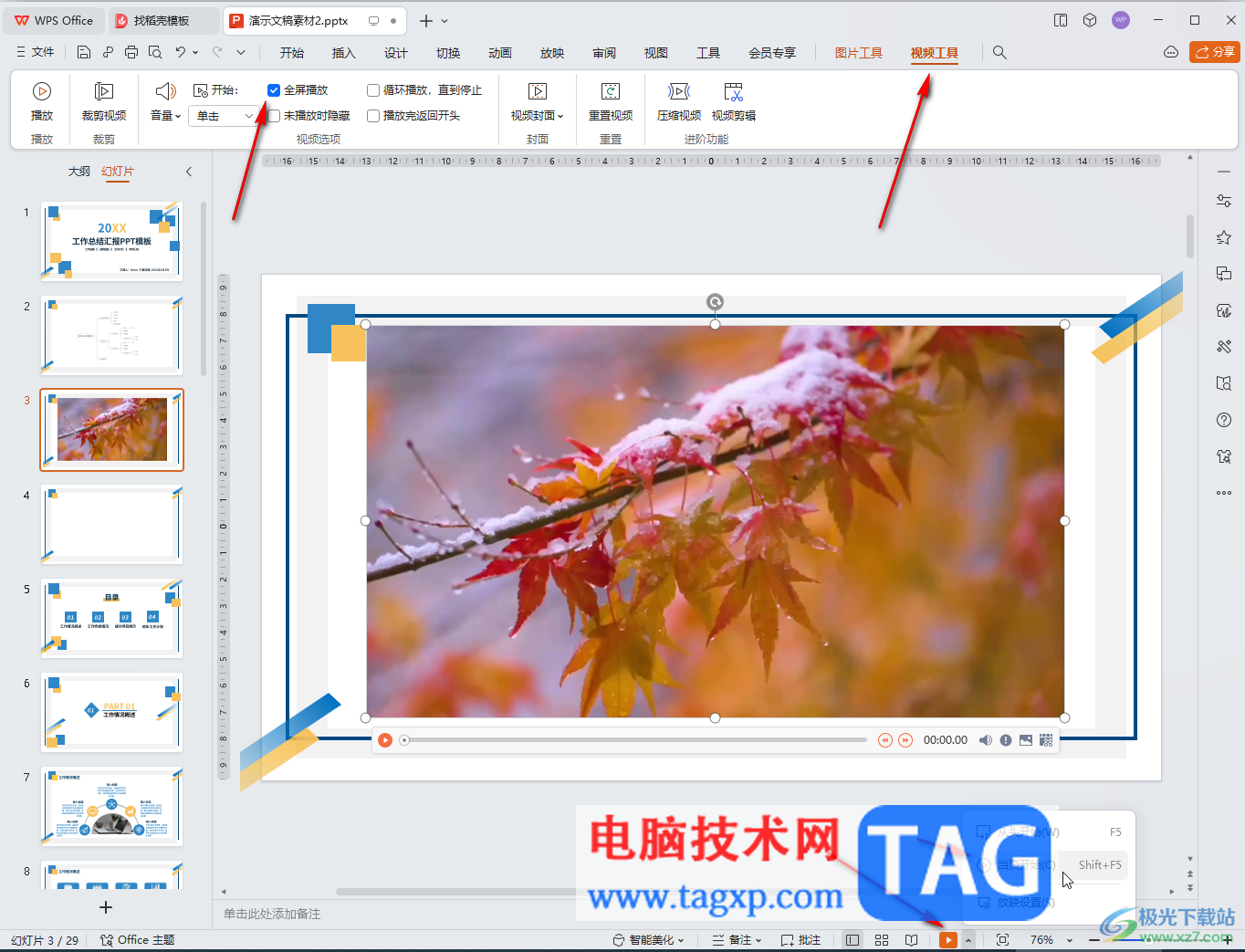Mute the video using player speaker icon
Screen dimensions: 1245x952
986,740
